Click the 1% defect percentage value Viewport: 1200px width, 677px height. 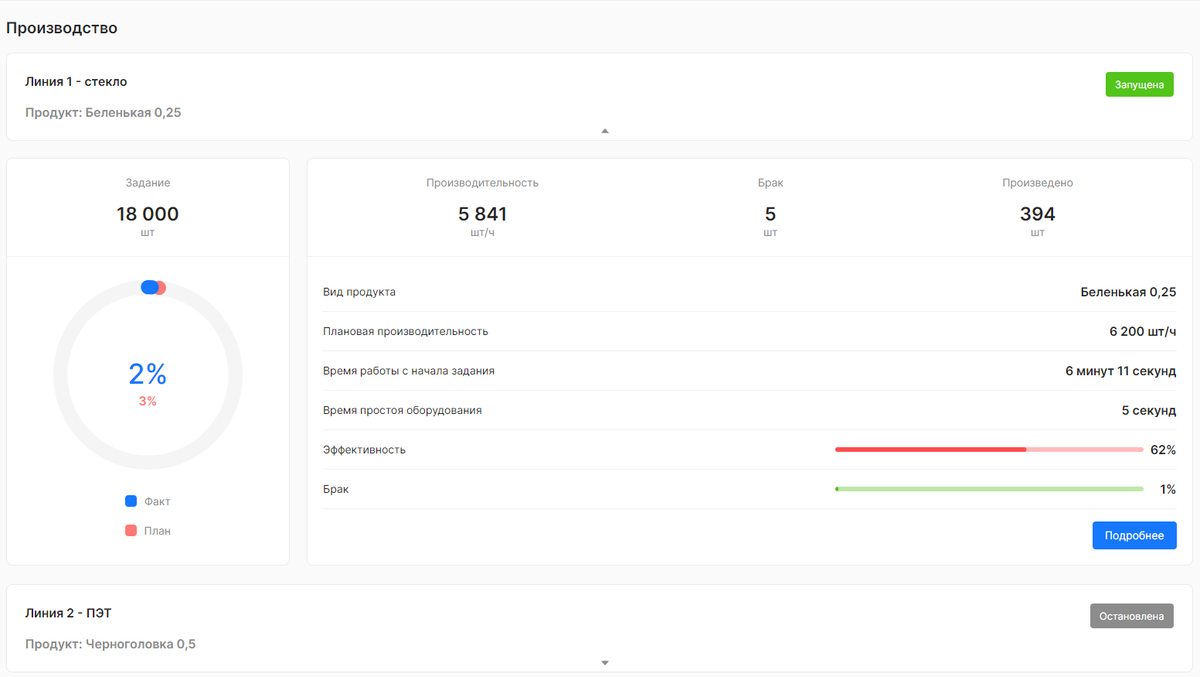click(1168, 489)
